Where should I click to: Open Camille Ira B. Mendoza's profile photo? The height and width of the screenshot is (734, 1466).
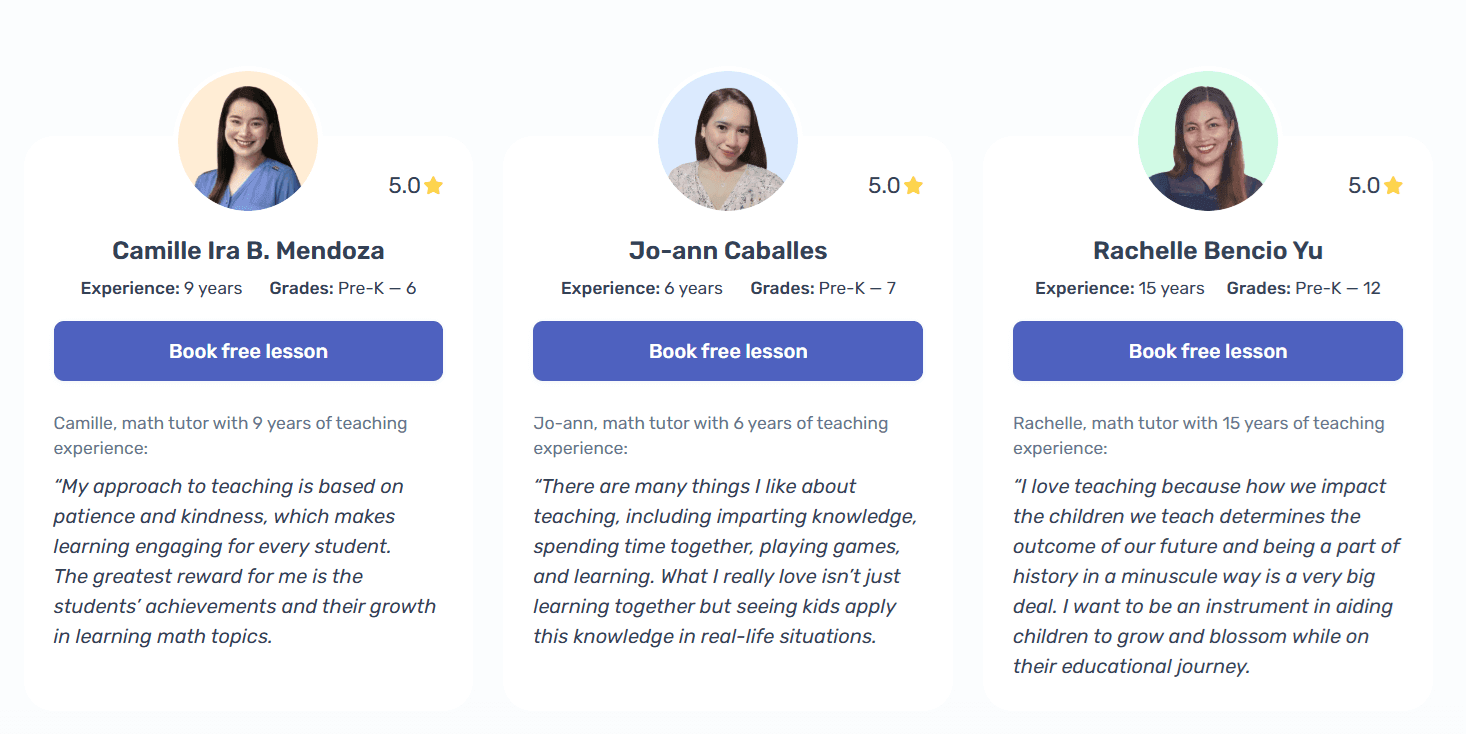[x=248, y=141]
